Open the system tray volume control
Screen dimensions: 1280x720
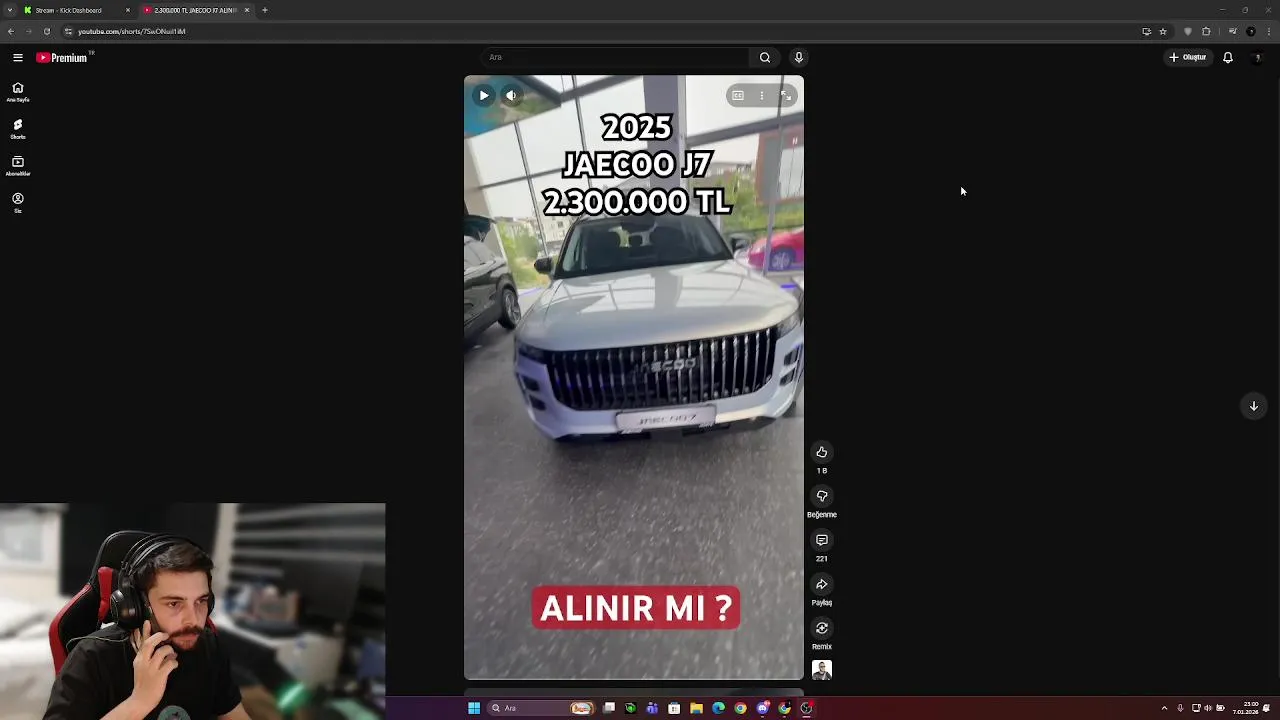(x=1208, y=708)
